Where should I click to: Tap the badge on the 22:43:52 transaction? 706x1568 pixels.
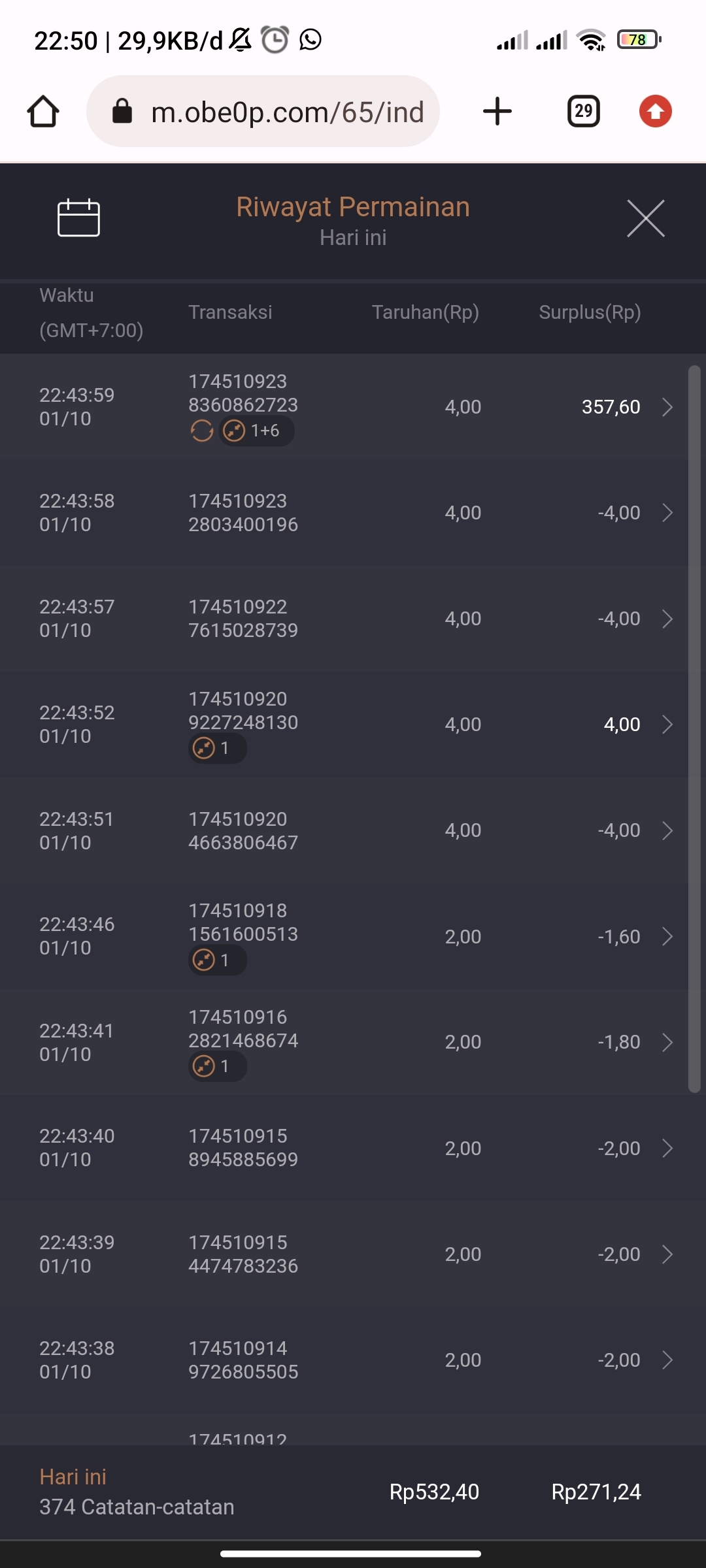pyautogui.click(x=217, y=748)
